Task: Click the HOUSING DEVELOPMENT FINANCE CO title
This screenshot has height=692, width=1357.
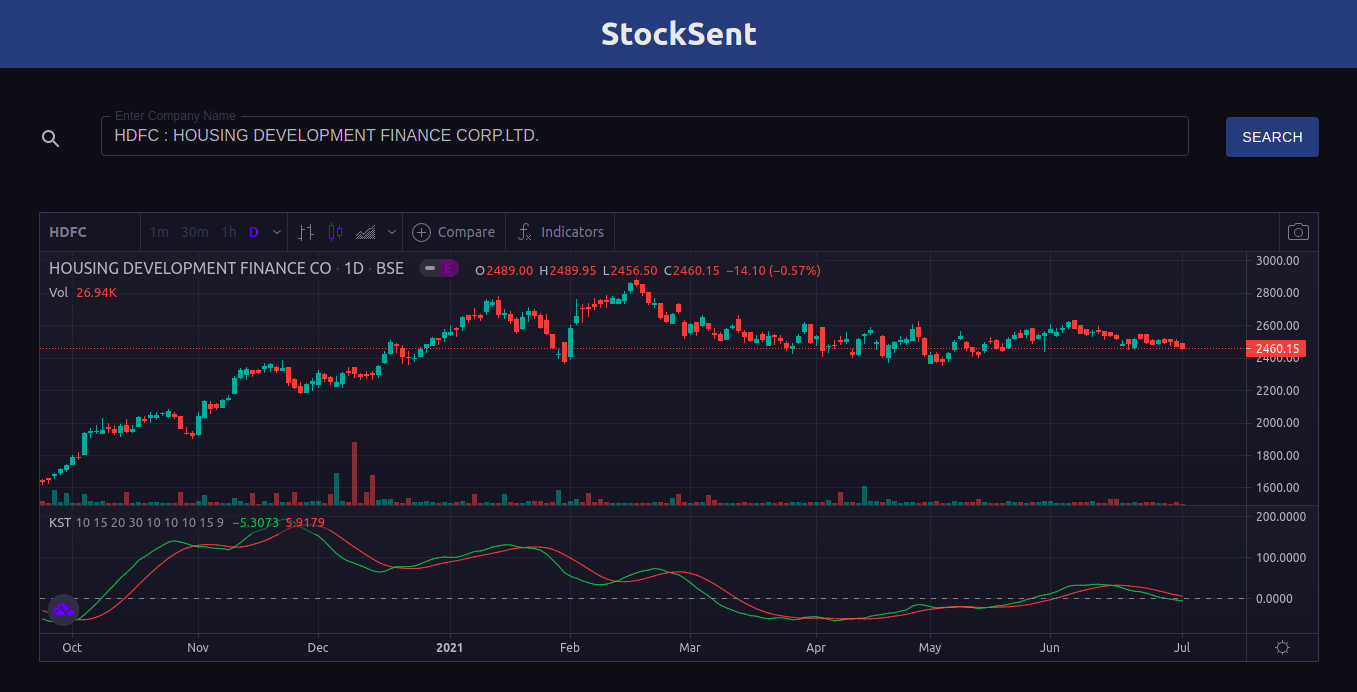Action: [190, 269]
